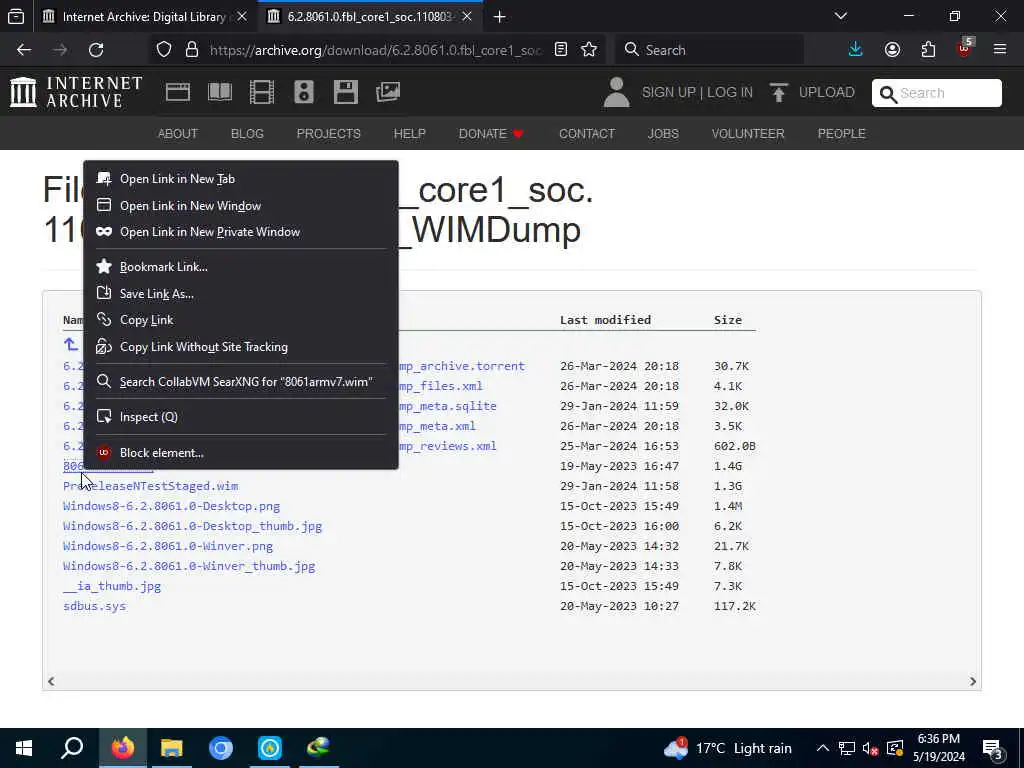Screen dimensions: 1024x768
Task: Select Save Link As from the context menu
Action: (x=241, y=294)
